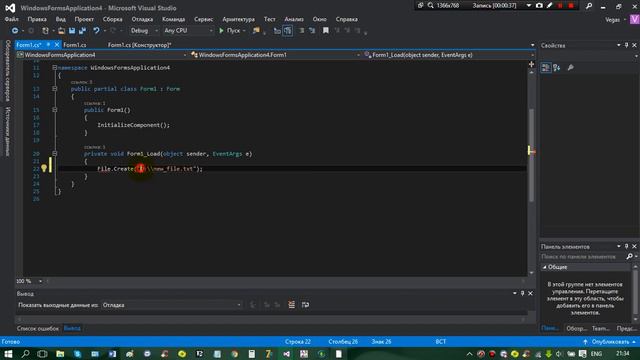The image size is (640, 360).
Task: Open the Команда menu
Action: tap(173, 19)
